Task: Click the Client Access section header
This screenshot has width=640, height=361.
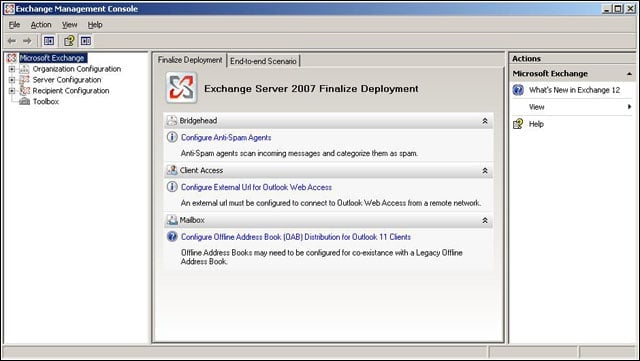Action: click(329, 171)
